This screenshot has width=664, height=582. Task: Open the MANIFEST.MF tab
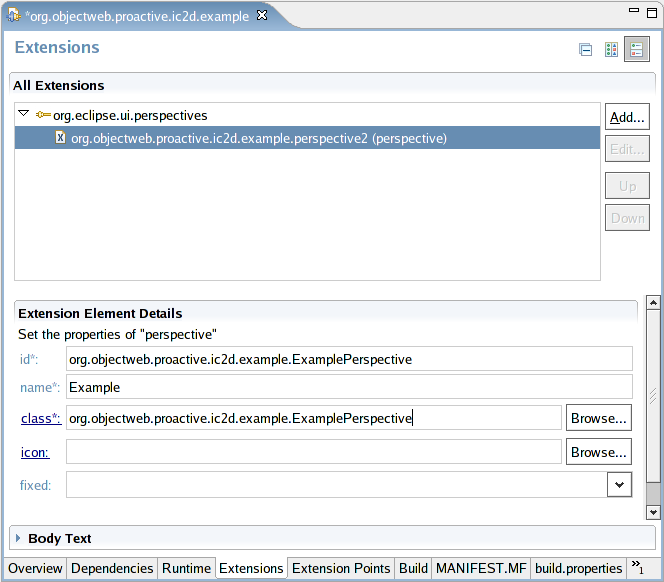(481, 568)
